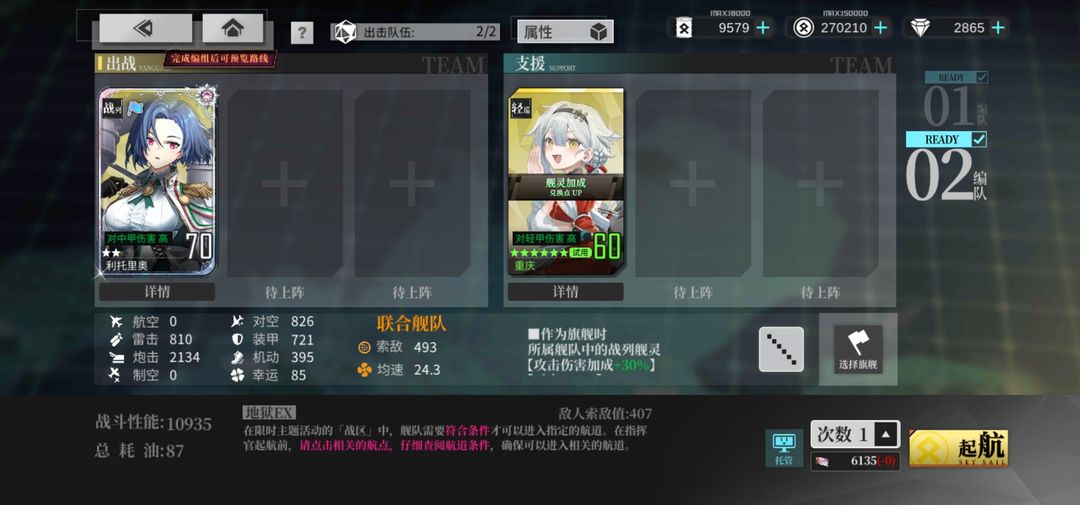This screenshot has width=1080, height=505.
Task: Open the 属性 attribute selector
Action: (x=565, y=32)
